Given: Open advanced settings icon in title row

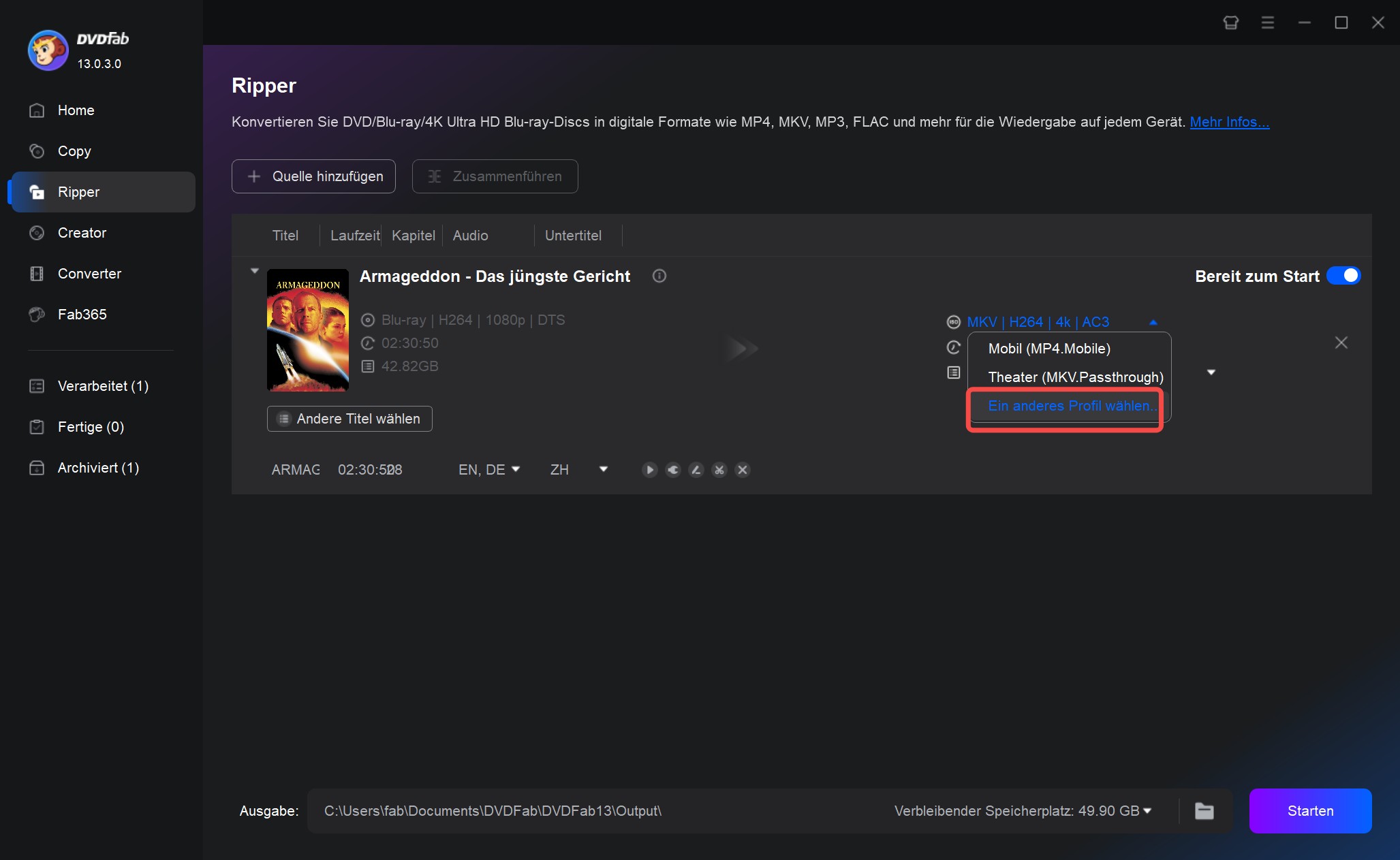Looking at the screenshot, I should point(673,470).
